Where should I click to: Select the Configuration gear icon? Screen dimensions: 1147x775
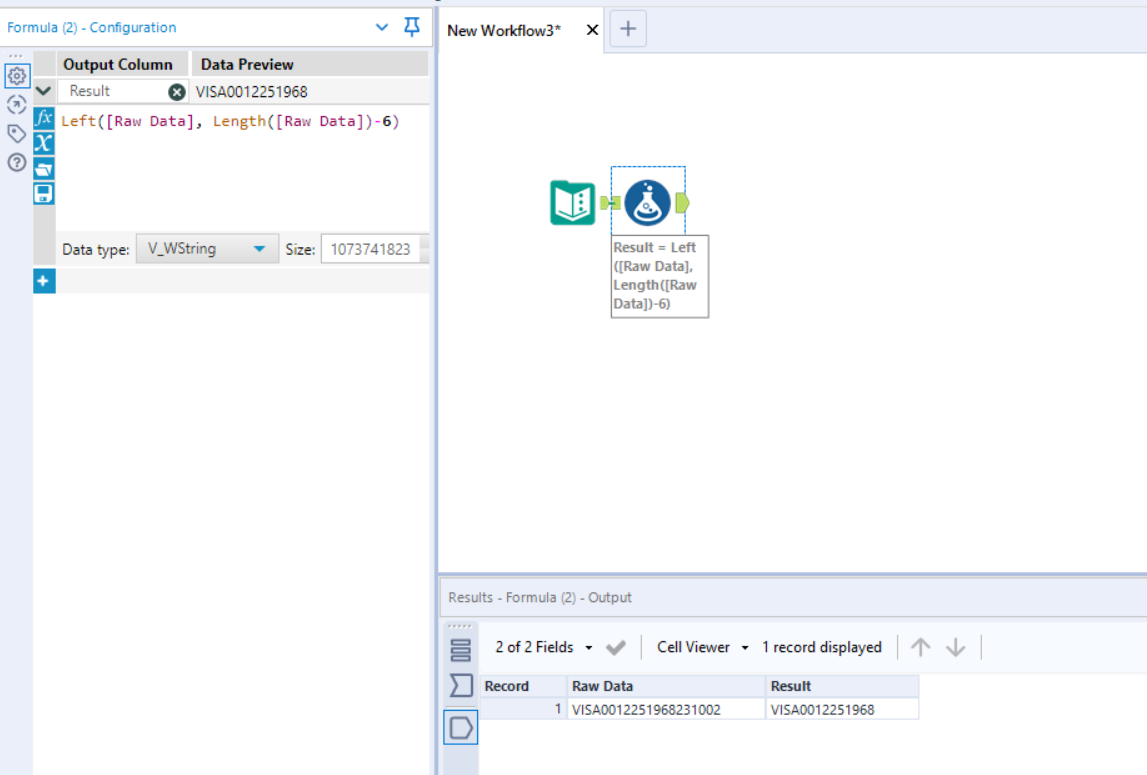[x=16, y=77]
